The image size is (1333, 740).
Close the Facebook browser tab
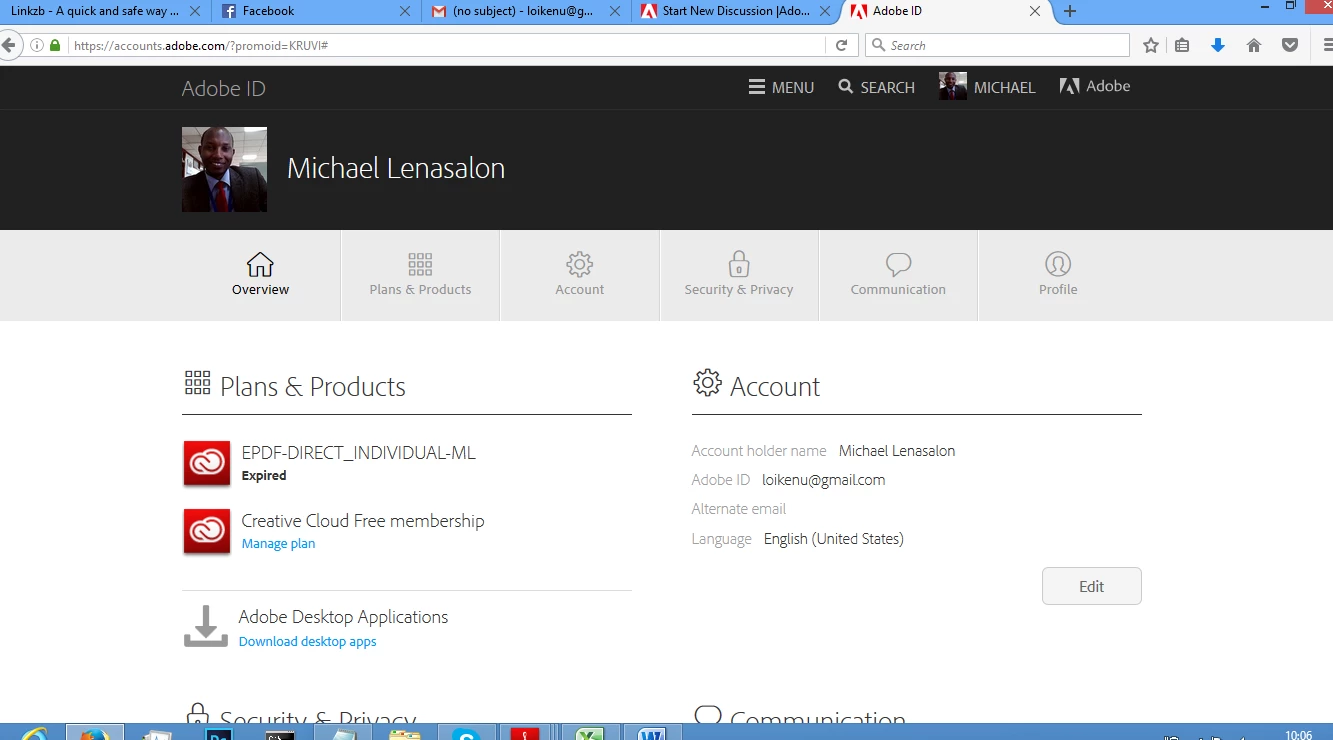(405, 11)
